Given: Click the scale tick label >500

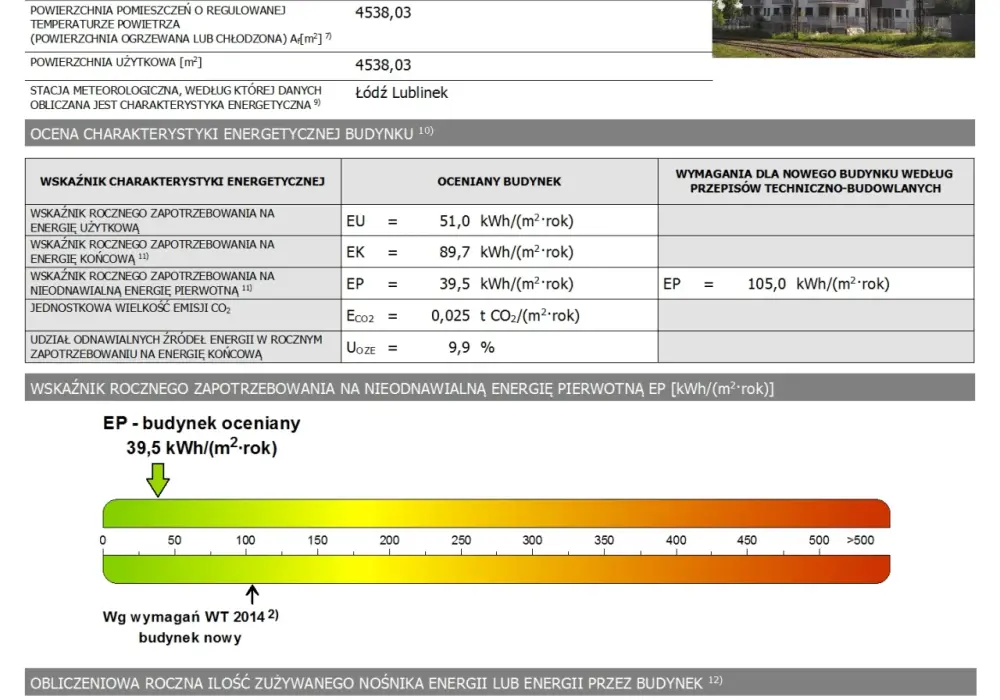Looking at the screenshot, I should tap(860, 541).
